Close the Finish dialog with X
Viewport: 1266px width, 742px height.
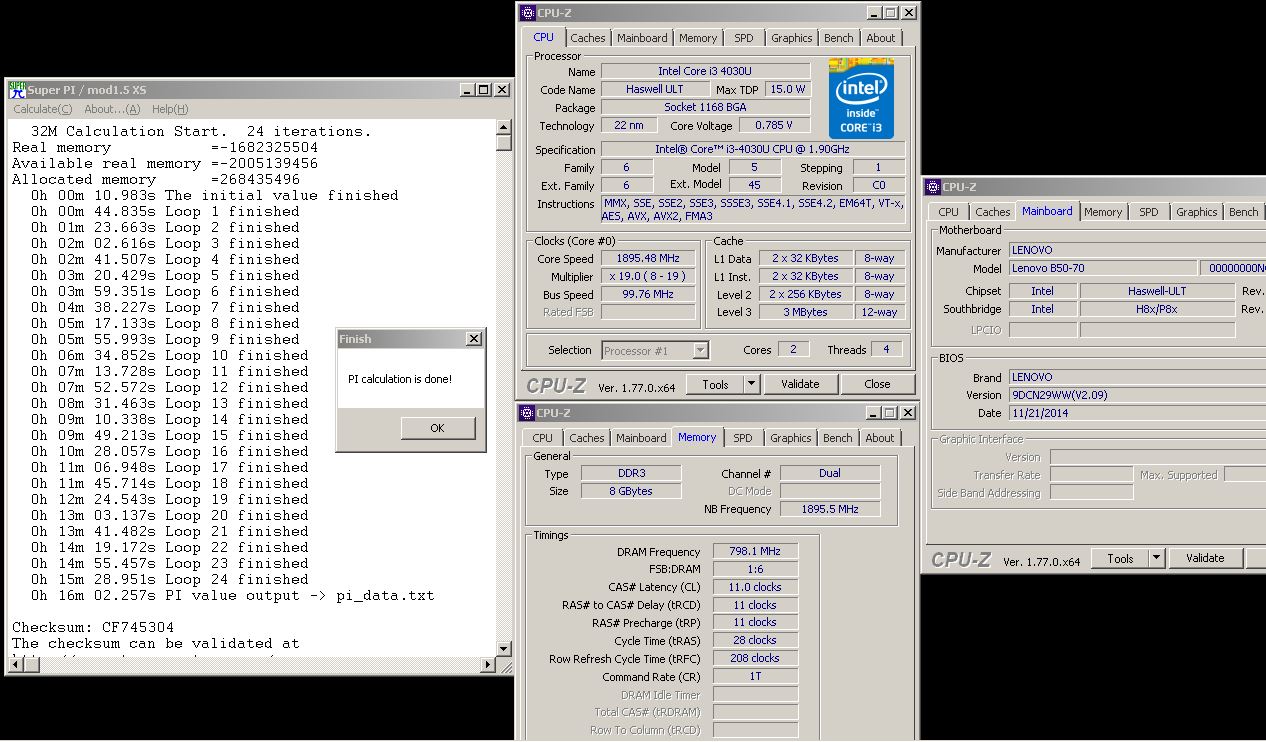pyautogui.click(x=474, y=339)
